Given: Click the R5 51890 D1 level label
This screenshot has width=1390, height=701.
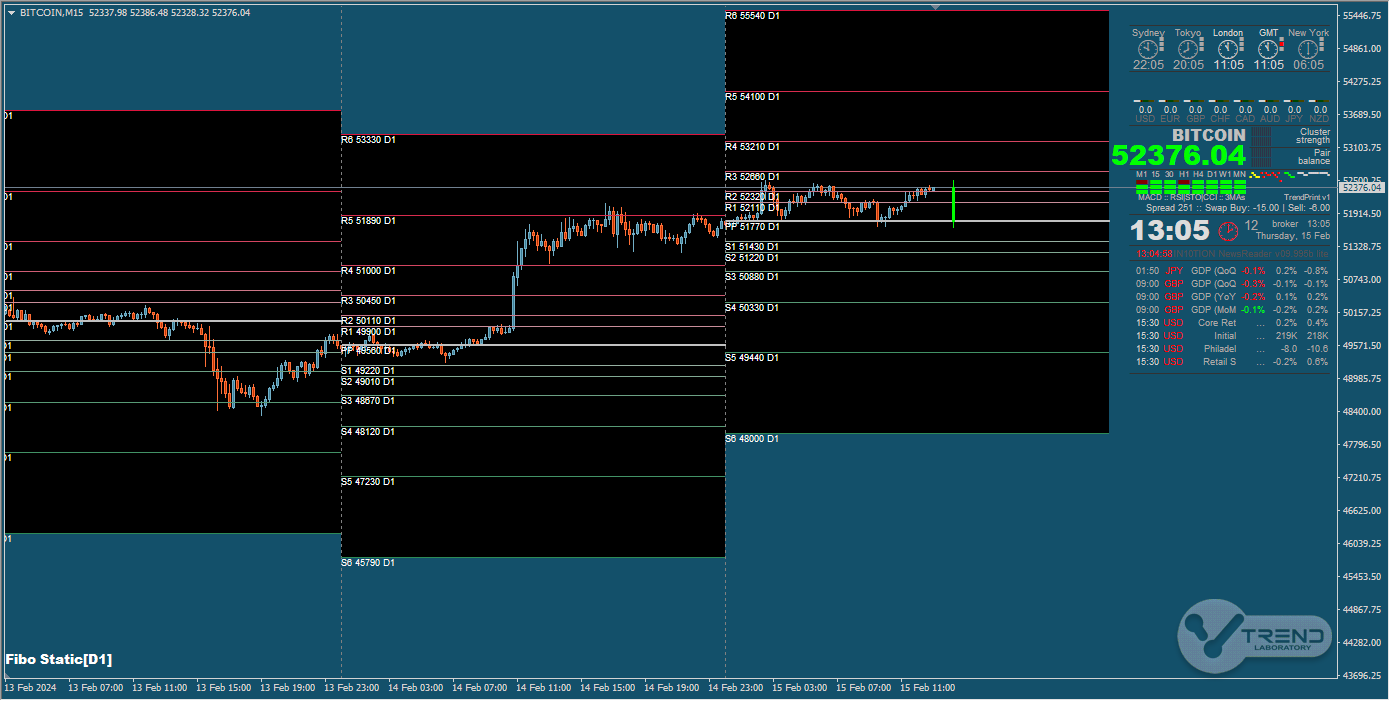Looking at the screenshot, I should pyautogui.click(x=369, y=221).
